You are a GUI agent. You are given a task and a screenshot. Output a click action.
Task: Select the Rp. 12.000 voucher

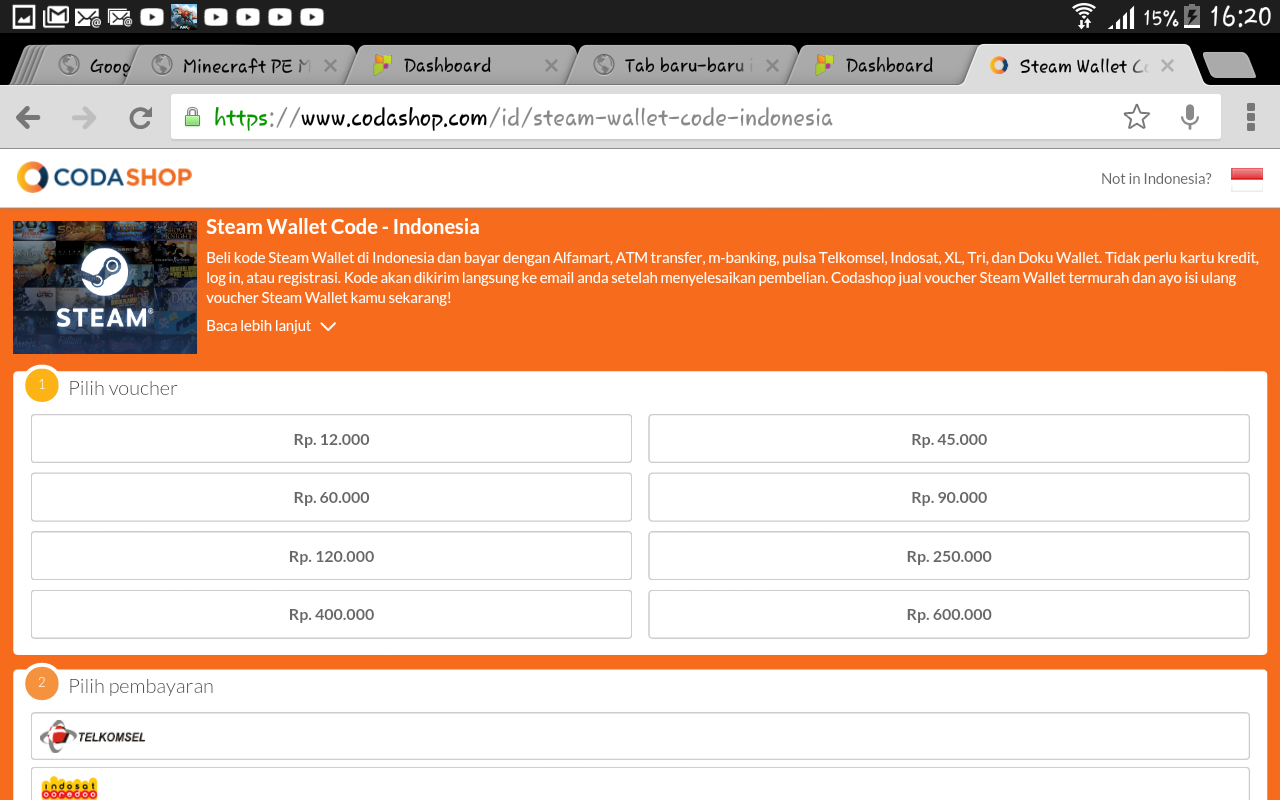[331, 439]
